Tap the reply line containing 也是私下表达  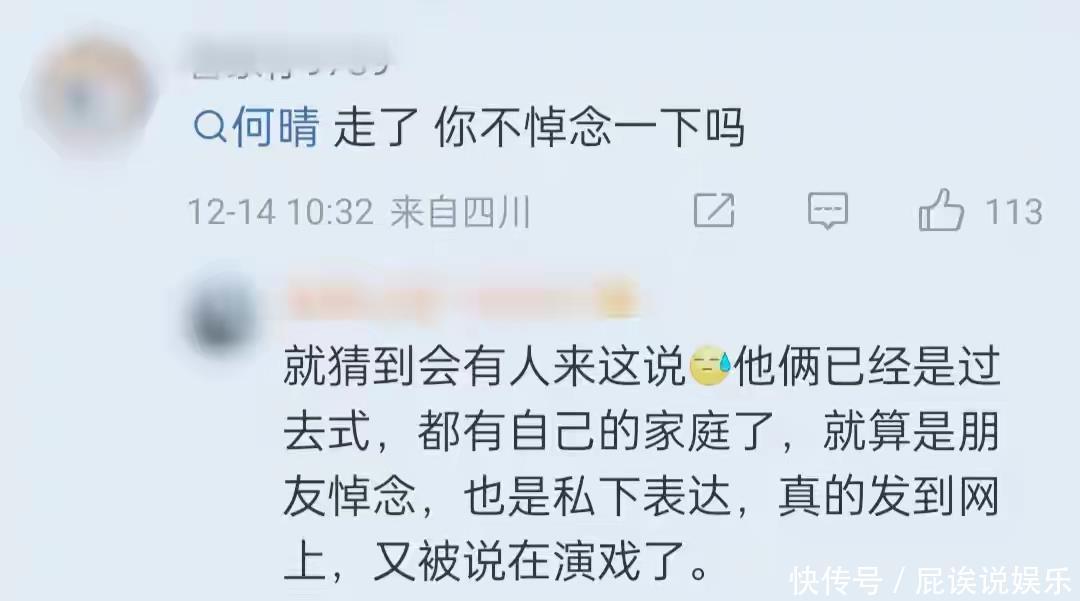[x=642, y=497]
